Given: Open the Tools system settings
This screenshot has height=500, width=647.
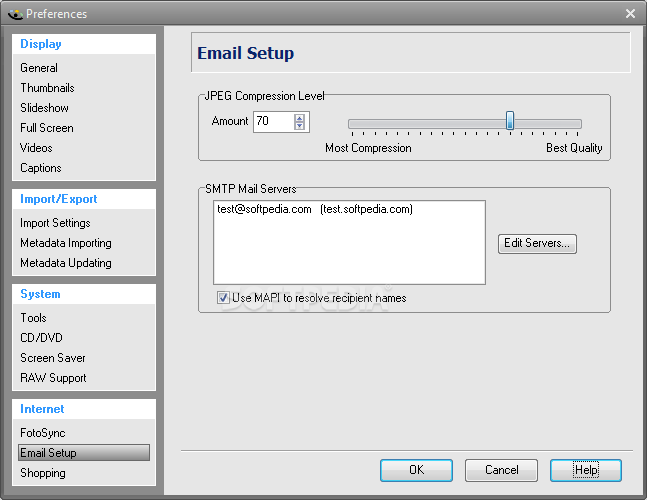Looking at the screenshot, I should [33, 318].
